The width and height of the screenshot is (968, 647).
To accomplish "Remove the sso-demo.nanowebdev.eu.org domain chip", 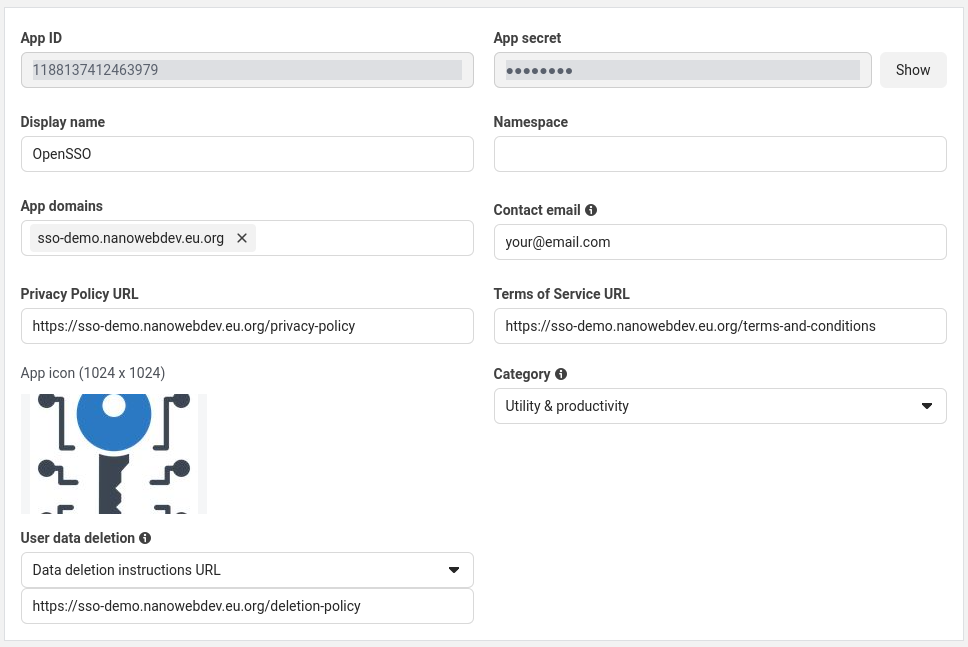I will pyautogui.click(x=242, y=238).
